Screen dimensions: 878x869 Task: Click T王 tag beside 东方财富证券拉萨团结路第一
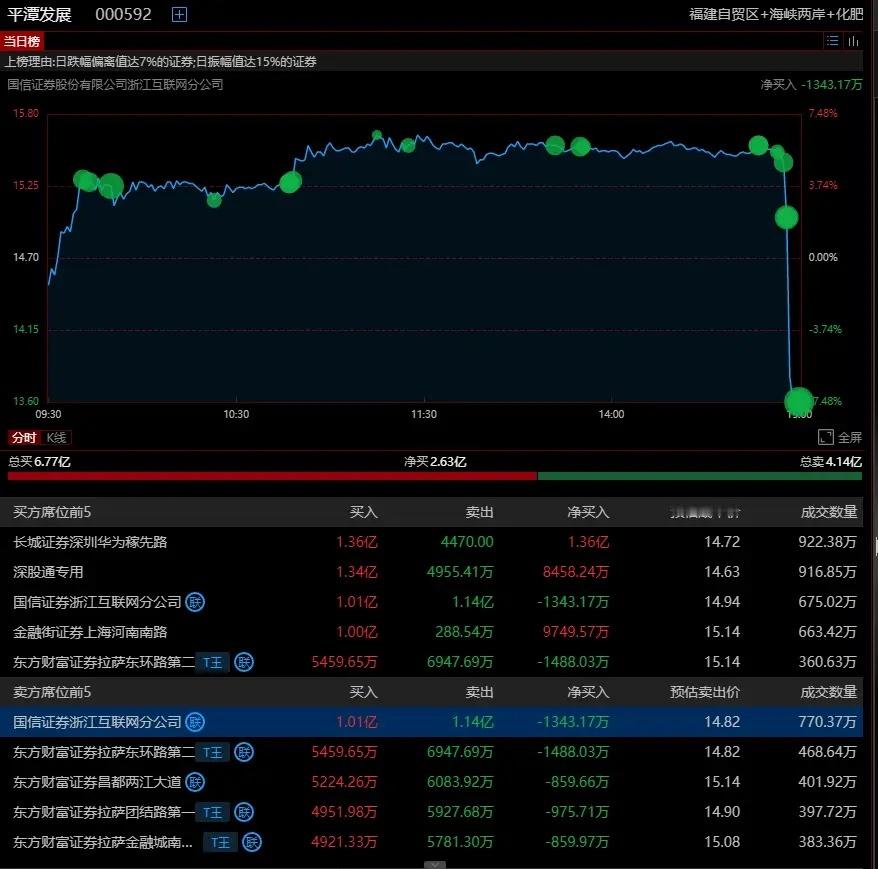pos(213,812)
